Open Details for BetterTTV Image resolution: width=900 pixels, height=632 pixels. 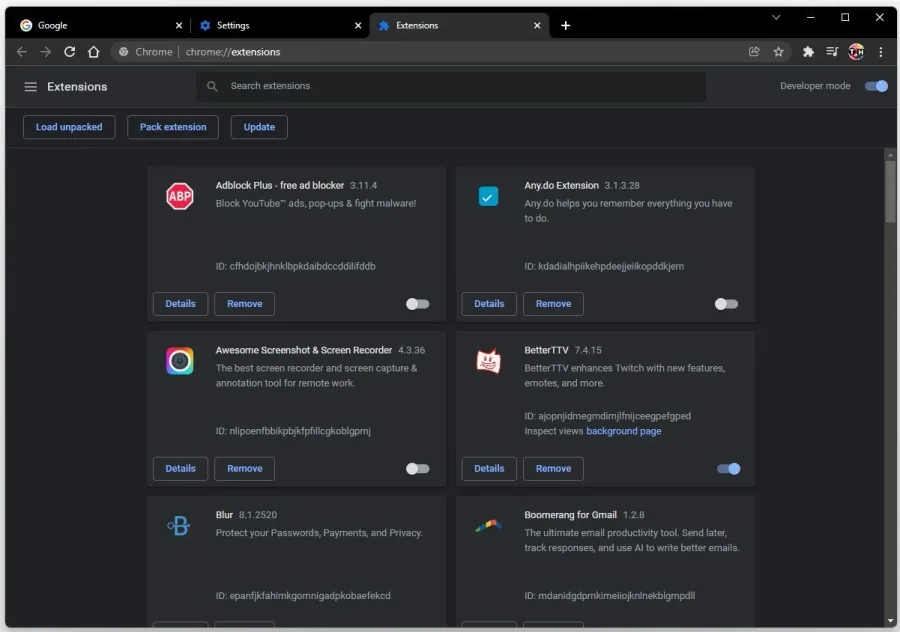coord(489,468)
